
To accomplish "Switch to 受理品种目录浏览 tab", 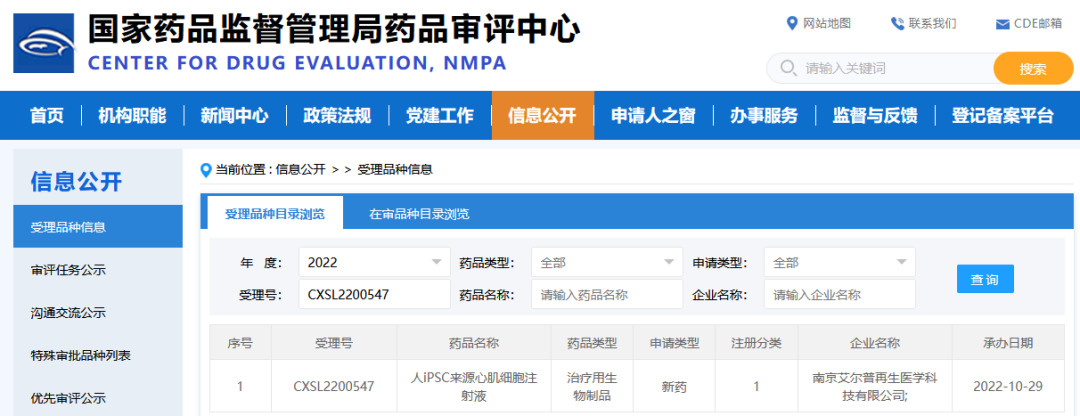I will pyautogui.click(x=274, y=214).
